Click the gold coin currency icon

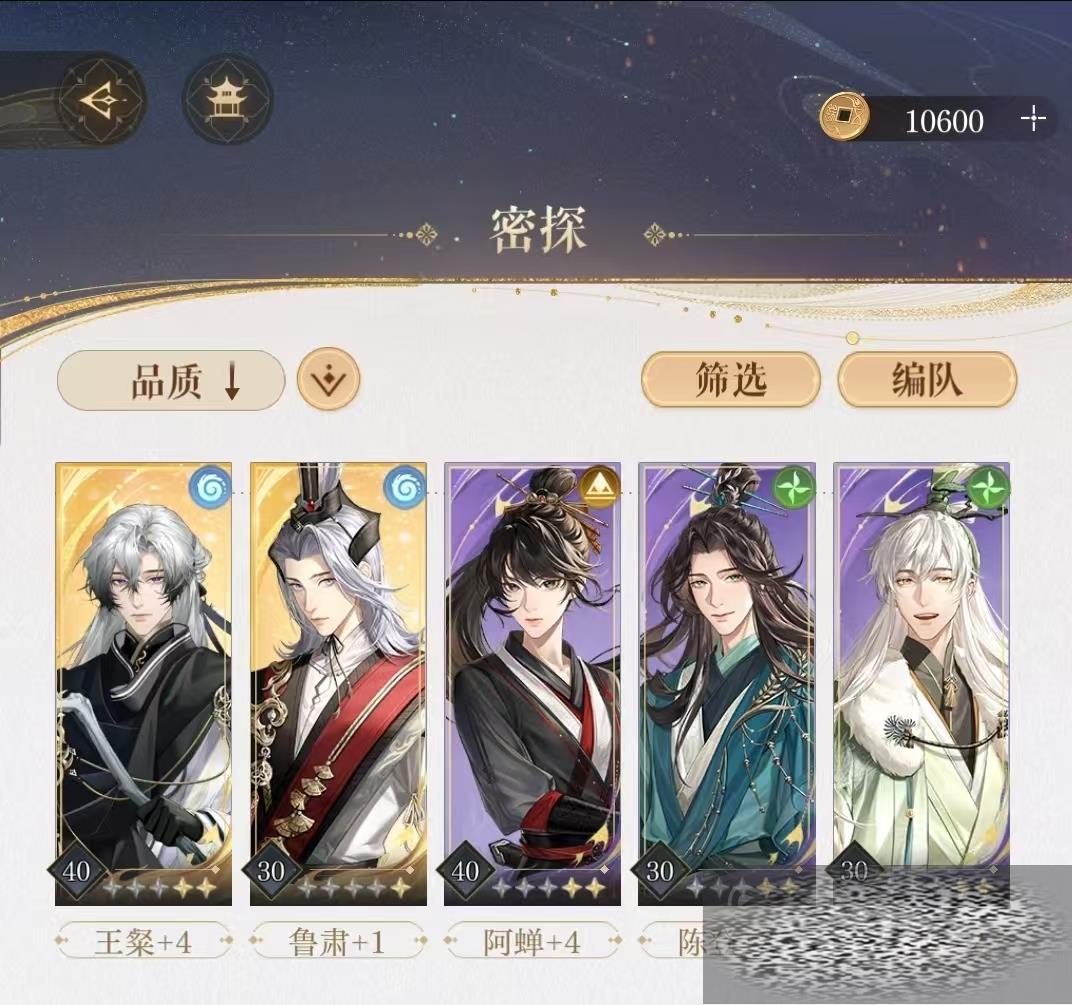(x=844, y=117)
